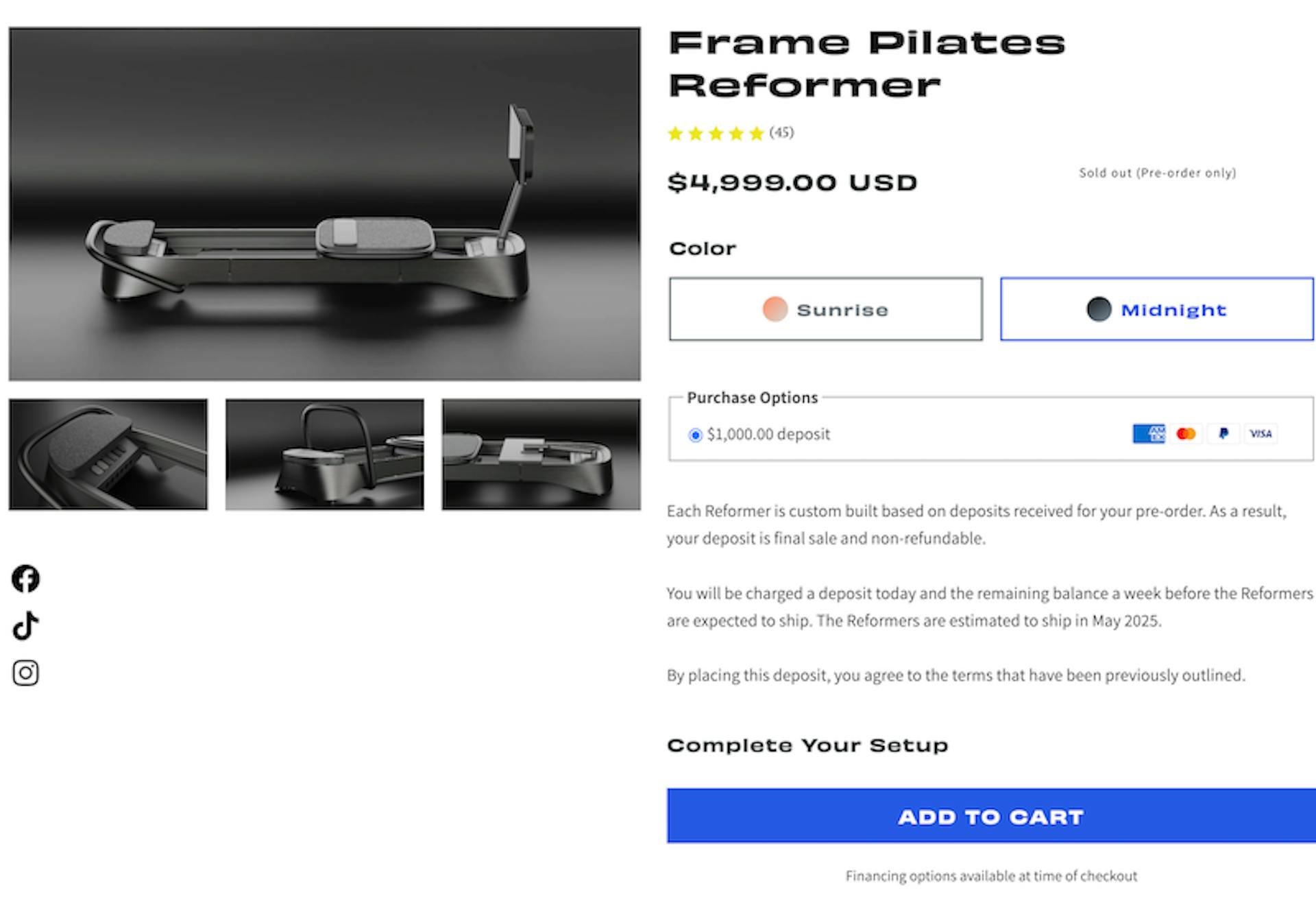Click the Midnight dark color swatch
This screenshot has width=1316, height=905.
click(x=1099, y=309)
